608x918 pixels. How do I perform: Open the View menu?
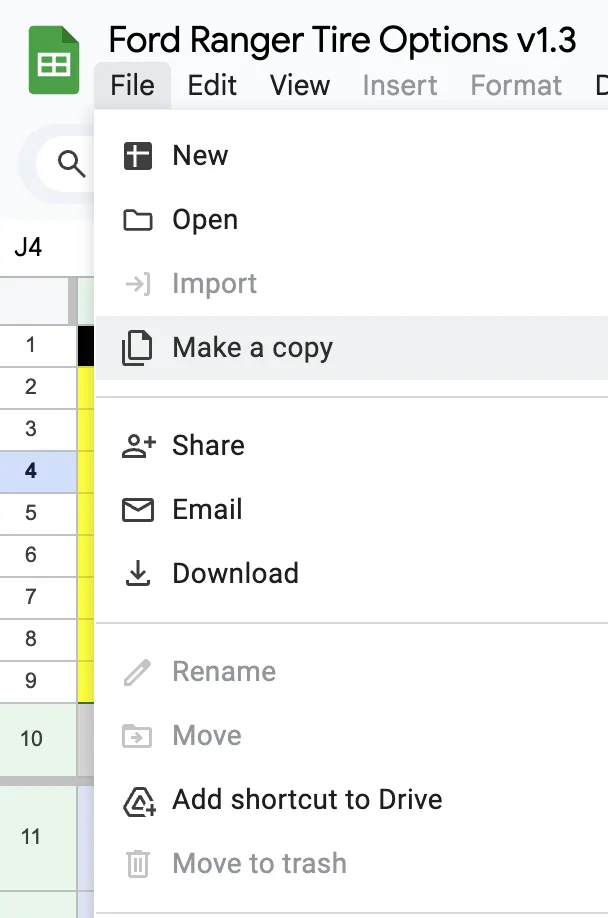(300, 85)
